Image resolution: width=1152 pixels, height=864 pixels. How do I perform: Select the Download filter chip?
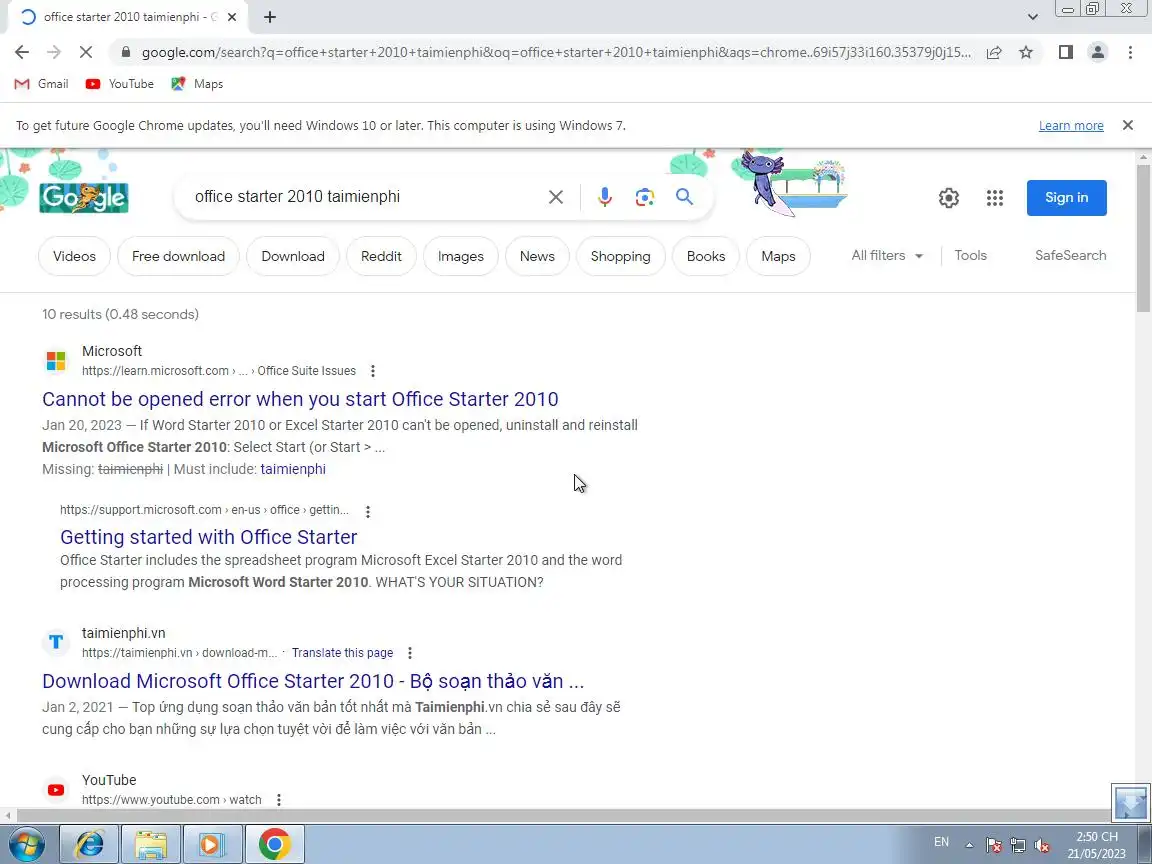point(292,256)
